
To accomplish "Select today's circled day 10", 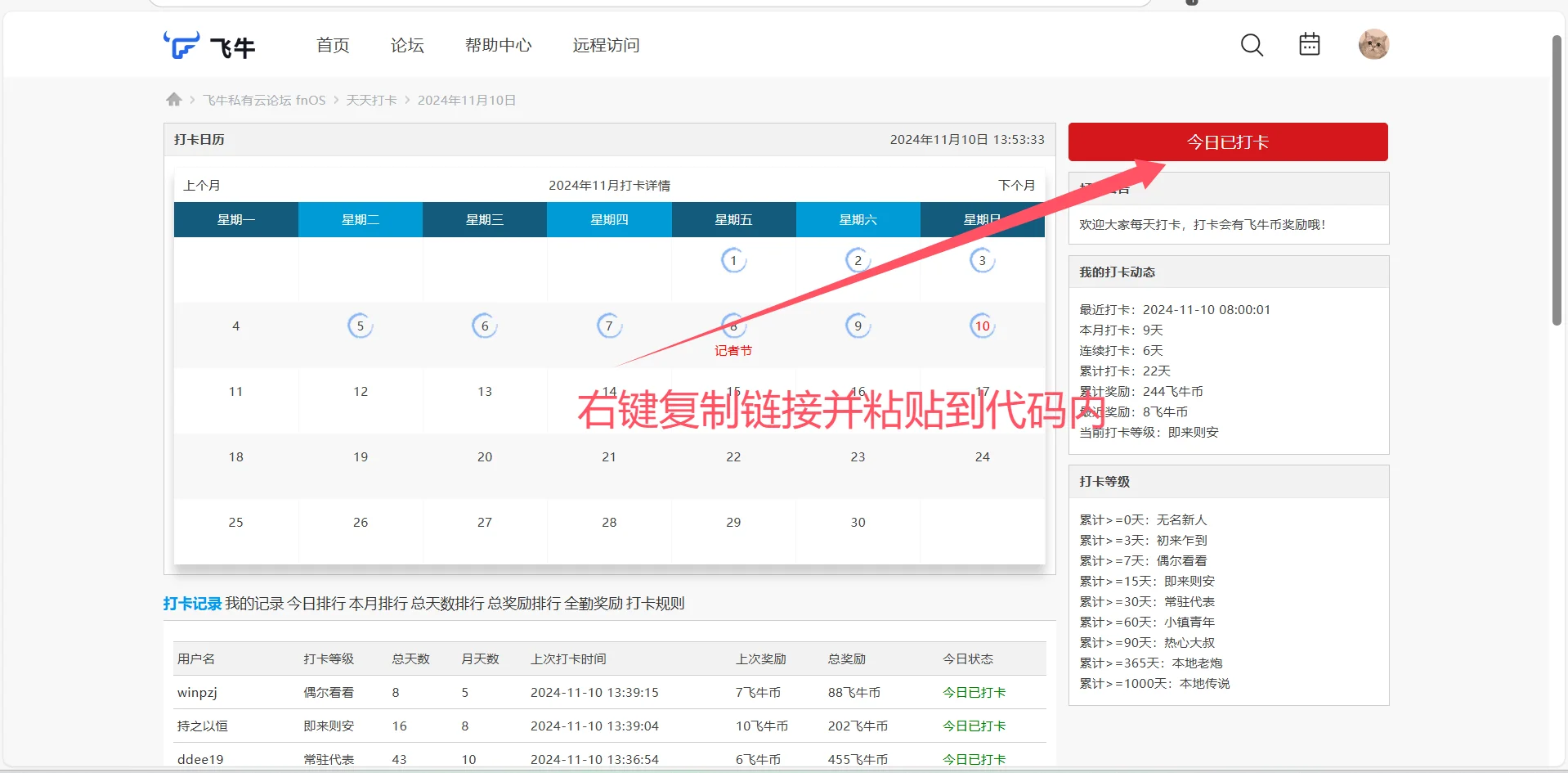I will pyautogui.click(x=982, y=326).
